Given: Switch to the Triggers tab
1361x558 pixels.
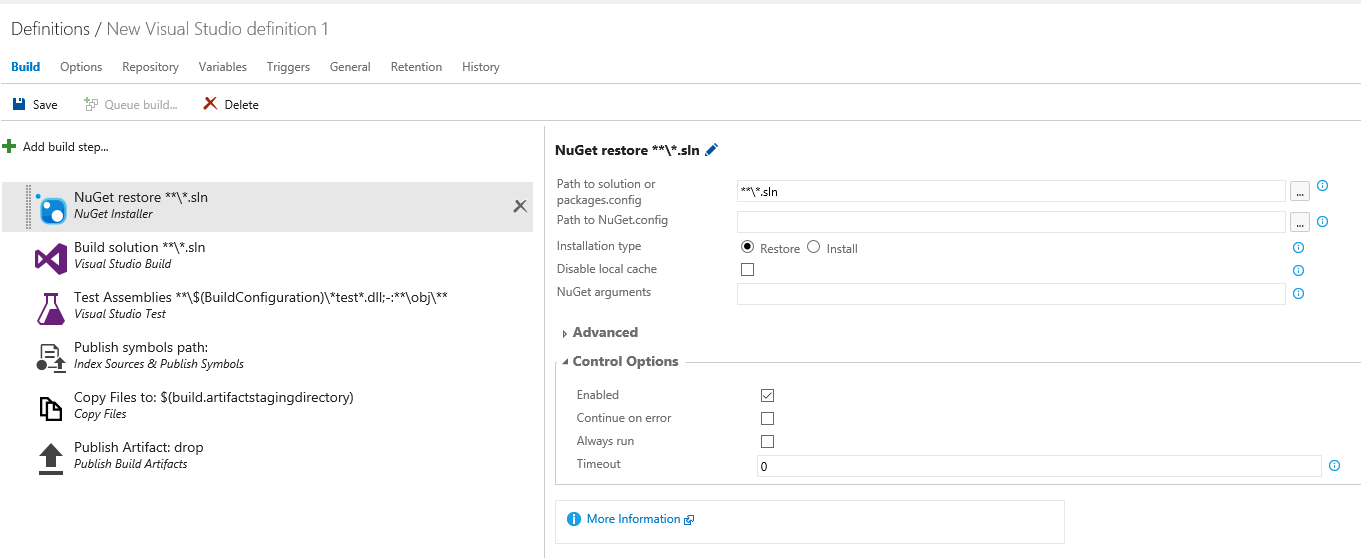Looking at the screenshot, I should pyautogui.click(x=288, y=67).
